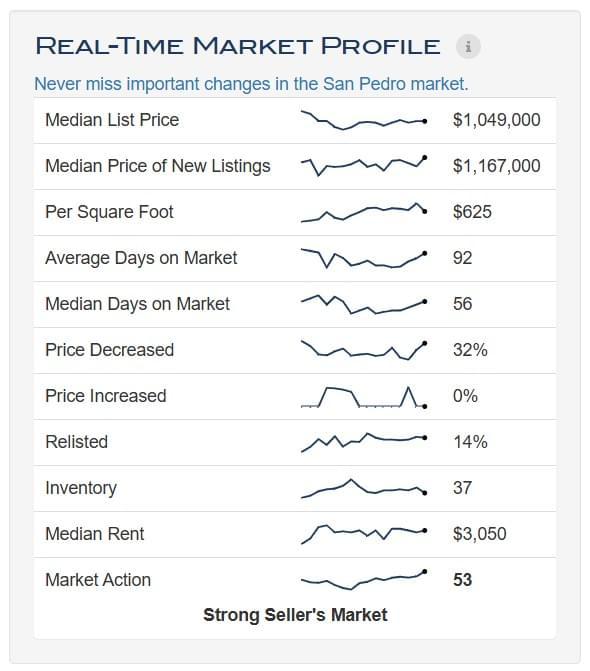
Task: Click the Price Decreased sparkline chart
Action: pyautogui.click(x=364, y=350)
